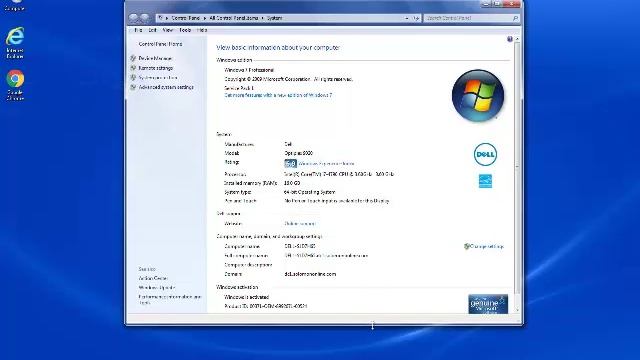The image size is (640, 360).
Task: Click the vertical scrollbar thumb
Action: (x=517, y=167)
